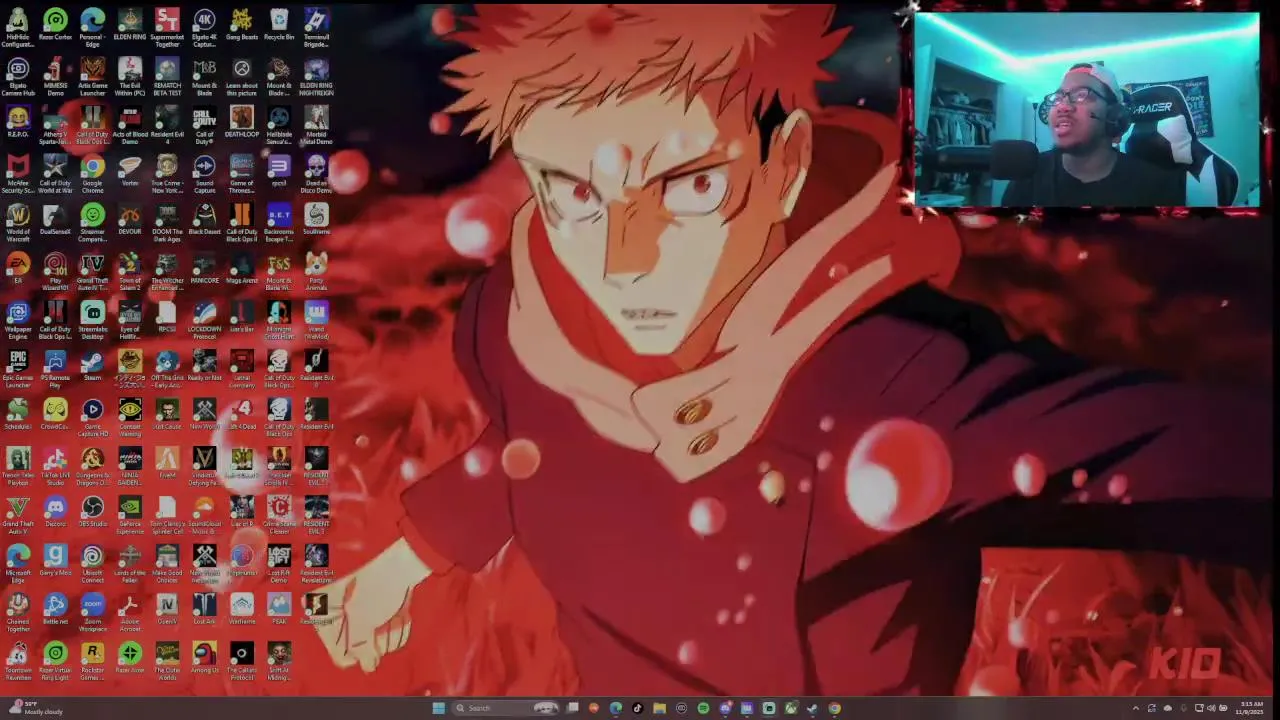This screenshot has height=720, width=1280.
Task: Open Razer Axon shortcut
Action: pos(130,660)
